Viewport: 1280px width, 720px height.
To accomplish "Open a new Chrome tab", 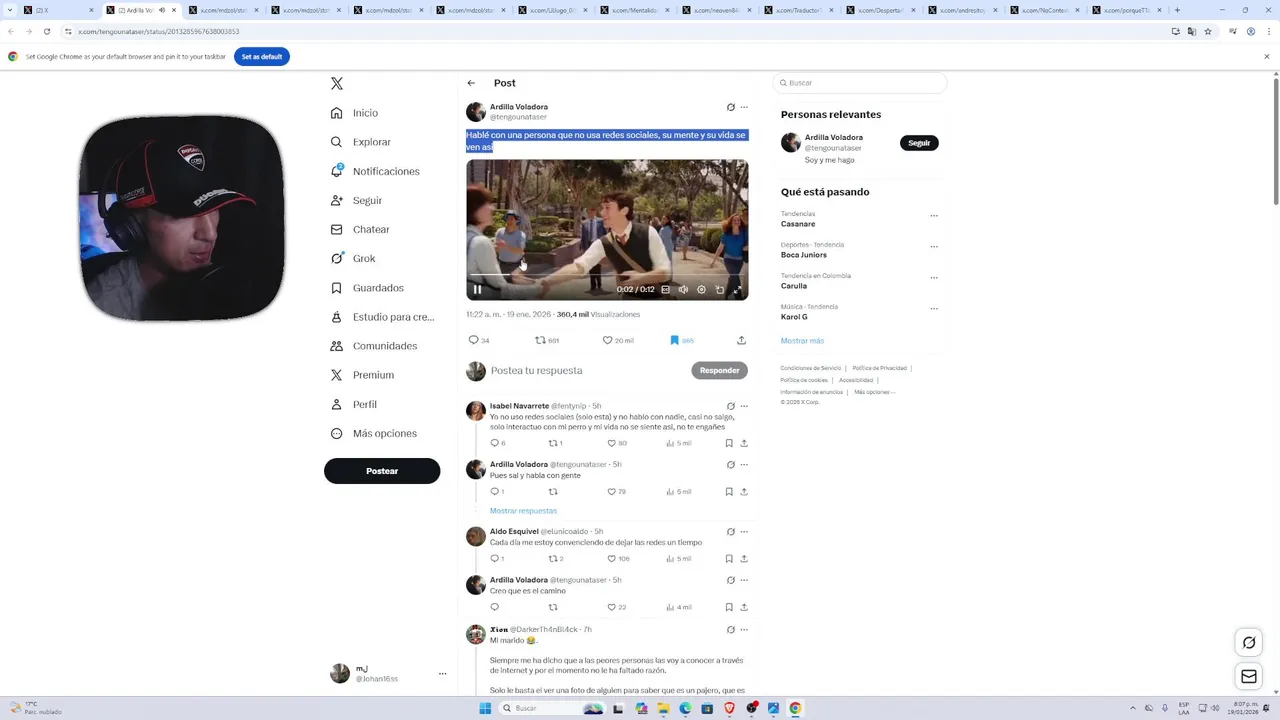I will tap(1177, 10).
